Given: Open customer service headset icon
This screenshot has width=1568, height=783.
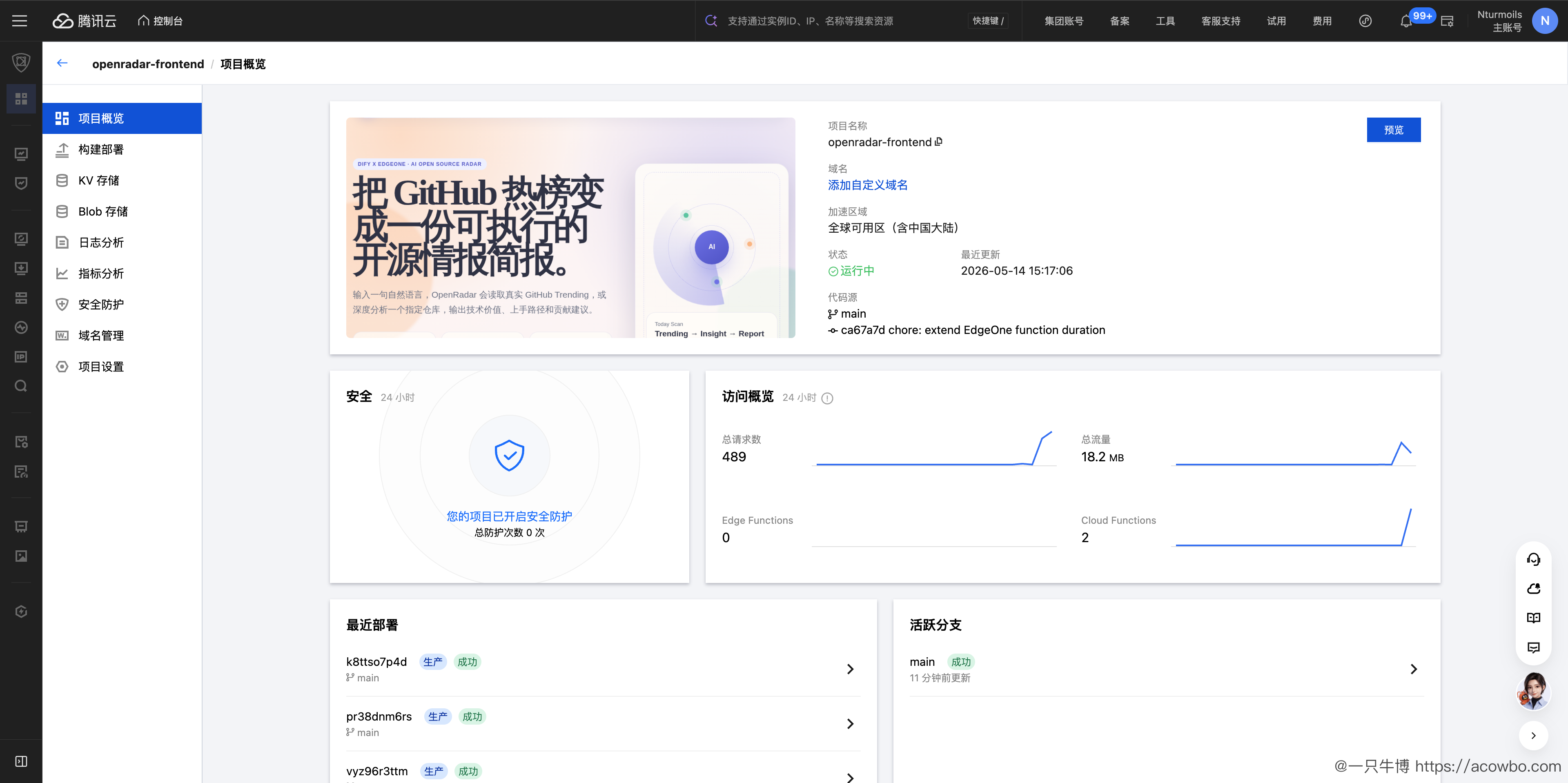Looking at the screenshot, I should 1533,559.
